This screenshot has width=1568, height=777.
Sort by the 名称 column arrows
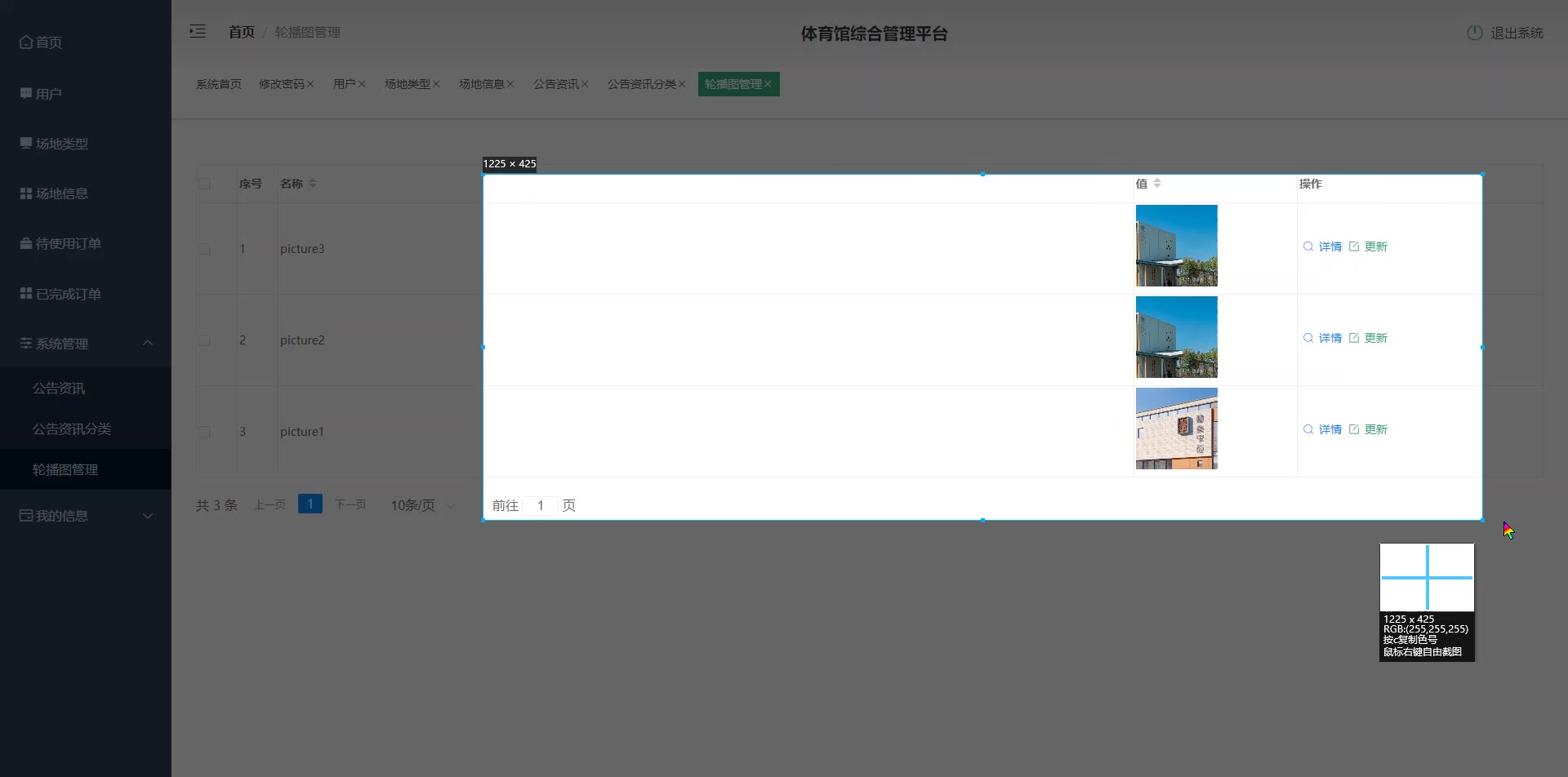coord(313,183)
